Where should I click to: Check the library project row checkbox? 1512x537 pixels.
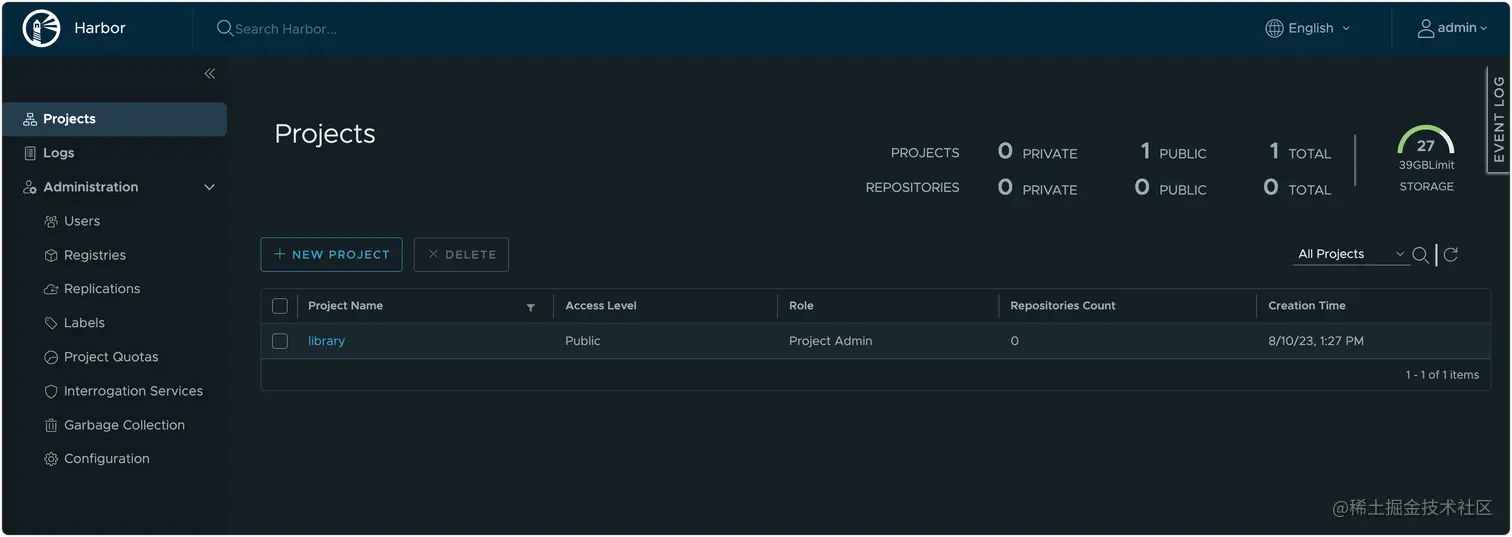click(x=280, y=341)
